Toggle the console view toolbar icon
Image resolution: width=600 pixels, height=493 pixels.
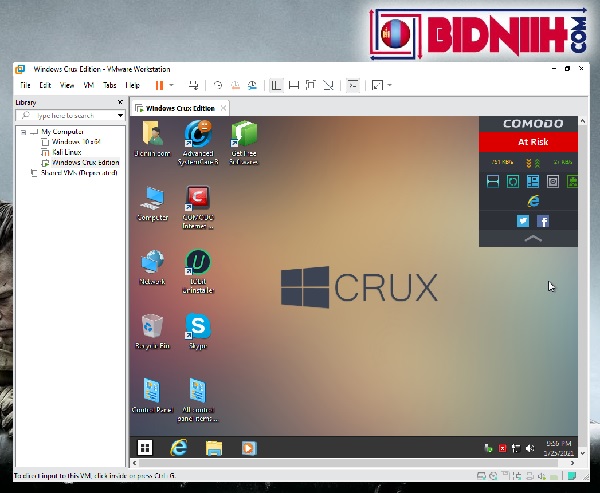[x=352, y=85]
